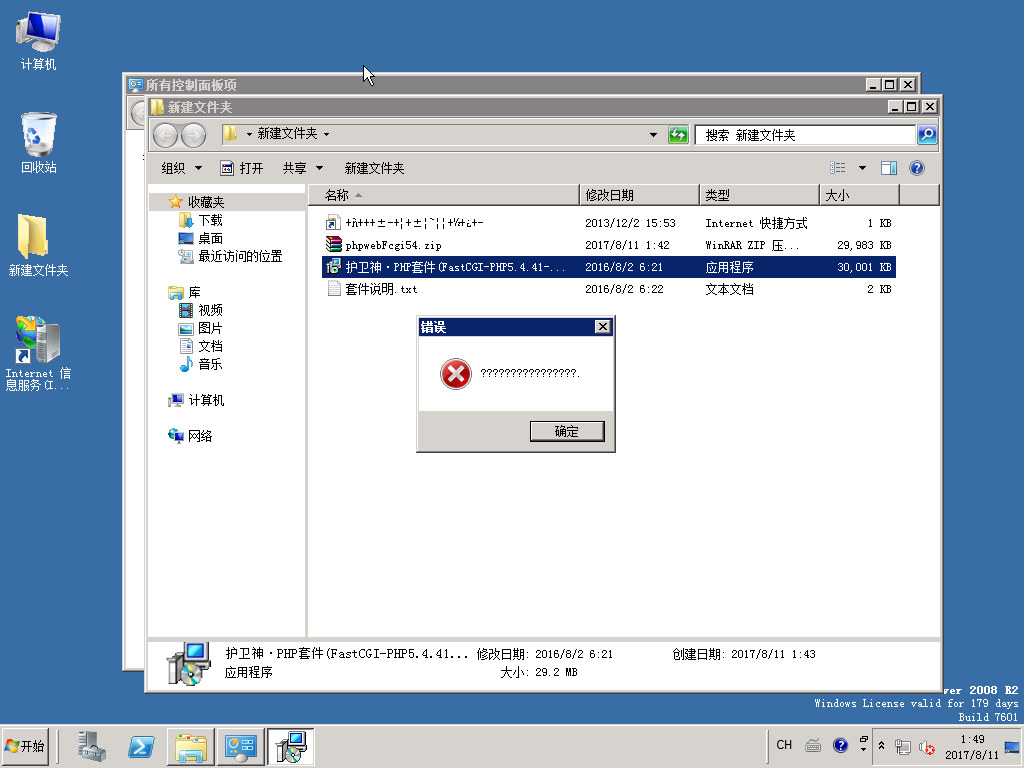Viewport: 1024px width, 768px height.
Task: Click the network tray icon
Action: [x=903, y=747]
